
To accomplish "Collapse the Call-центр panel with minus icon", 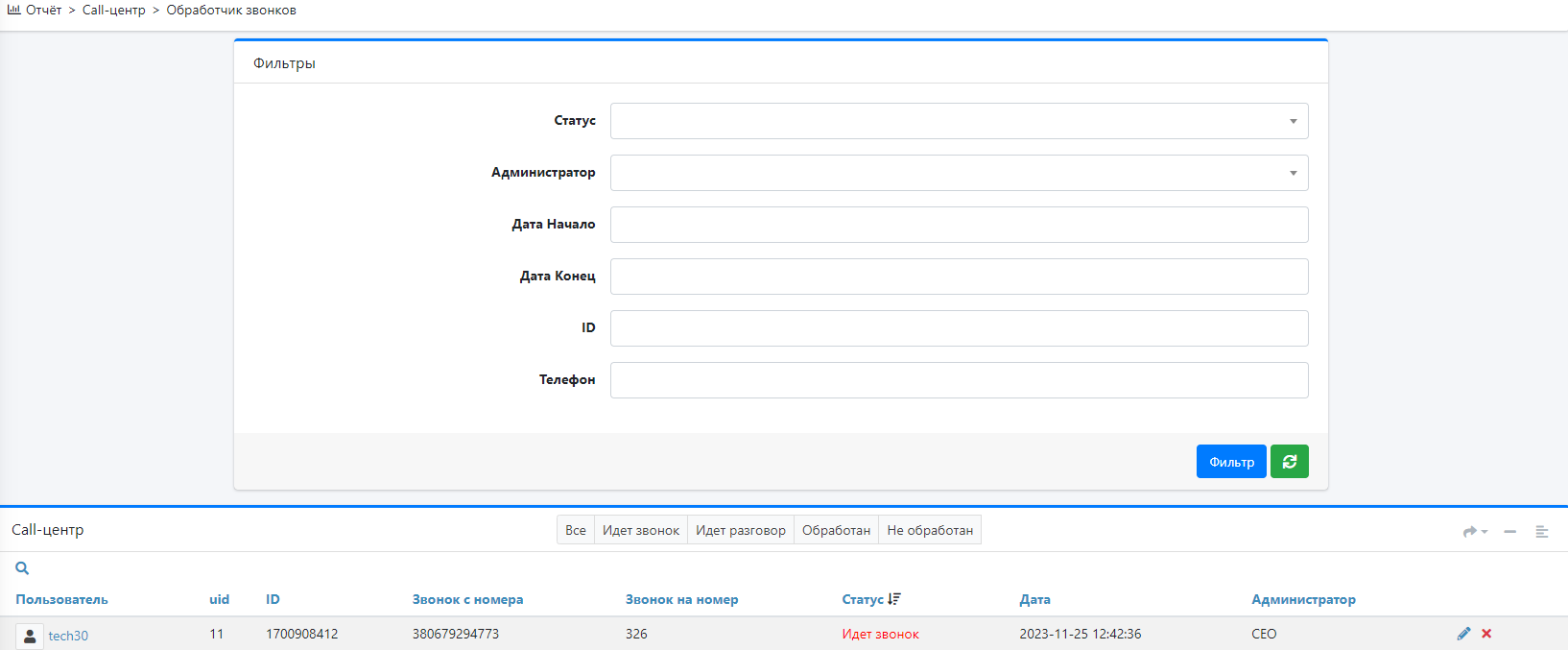I will click(1509, 531).
